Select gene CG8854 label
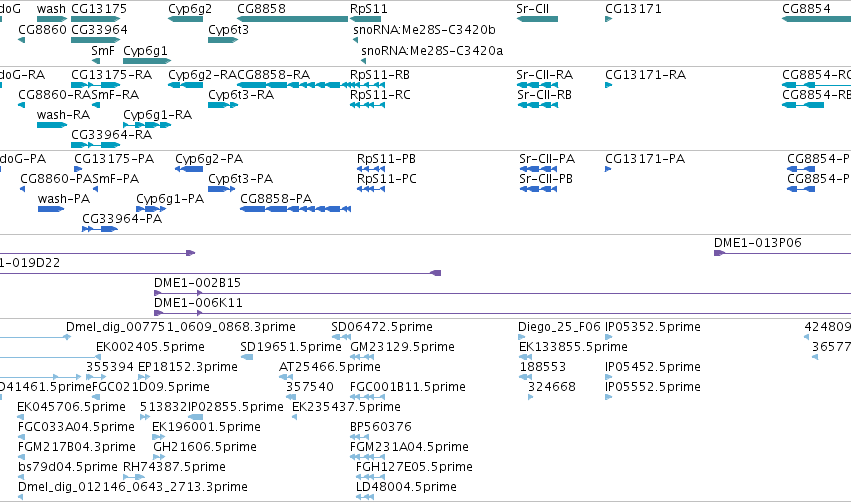Image resolution: width=851 pixels, height=502 pixels. pyautogui.click(x=806, y=9)
